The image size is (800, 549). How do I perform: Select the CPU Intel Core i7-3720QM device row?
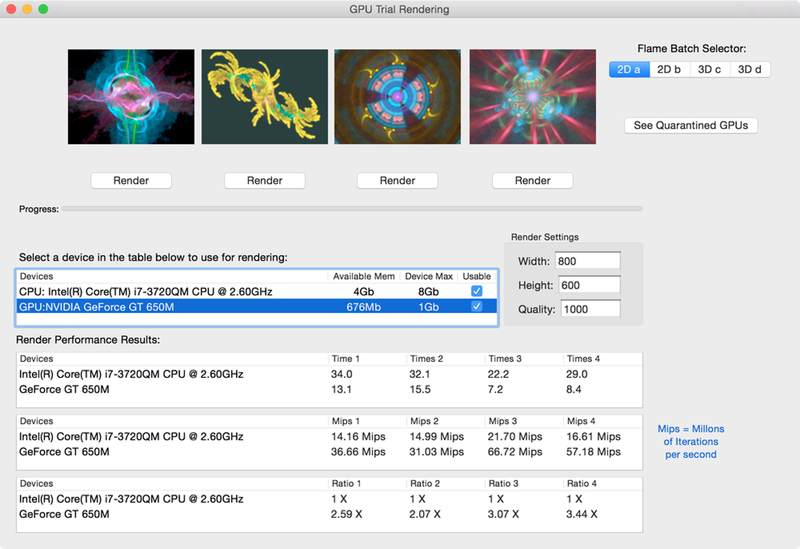click(257, 291)
